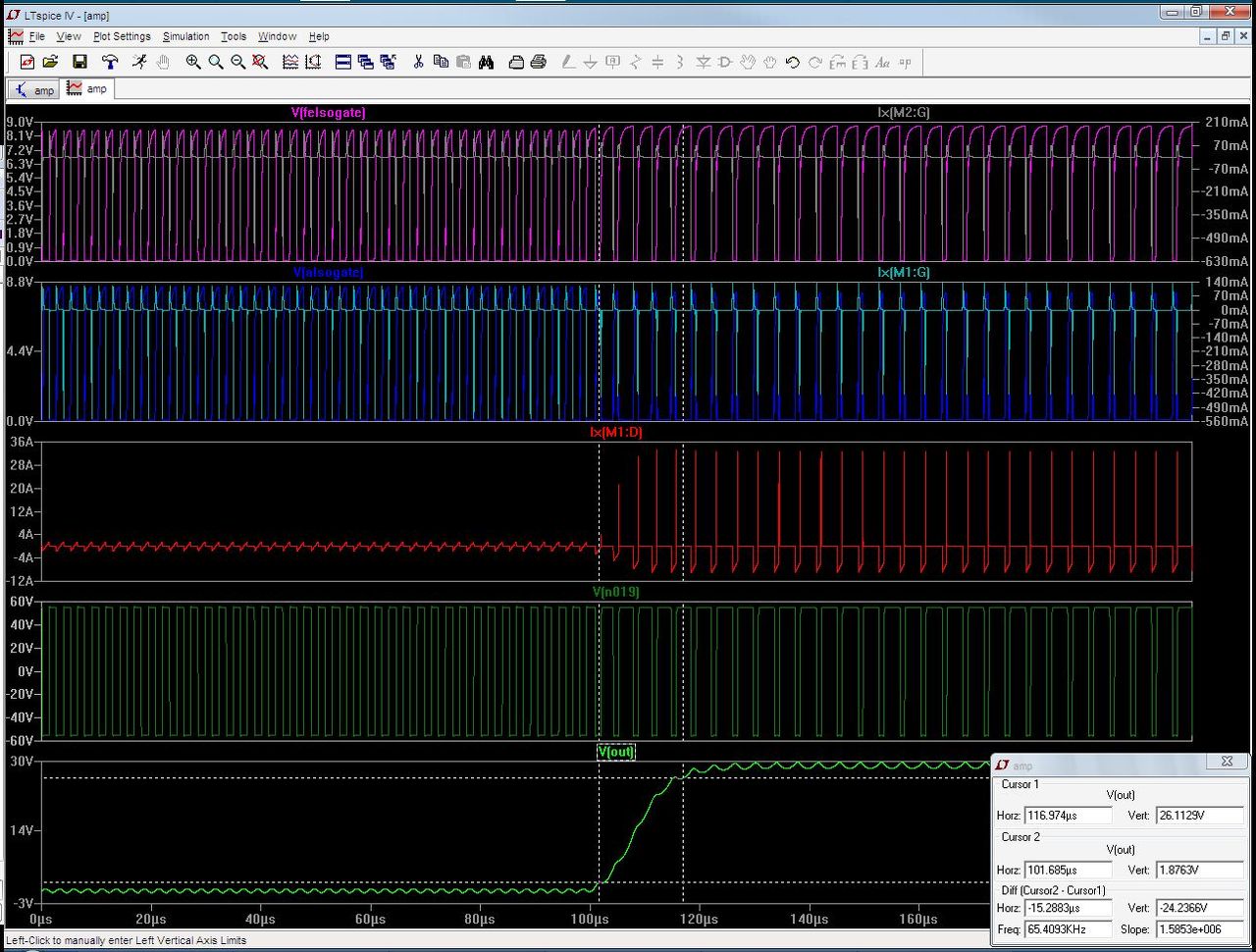Open the Control Panel hammer icon
The width and height of the screenshot is (1256, 952).
(110, 62)
